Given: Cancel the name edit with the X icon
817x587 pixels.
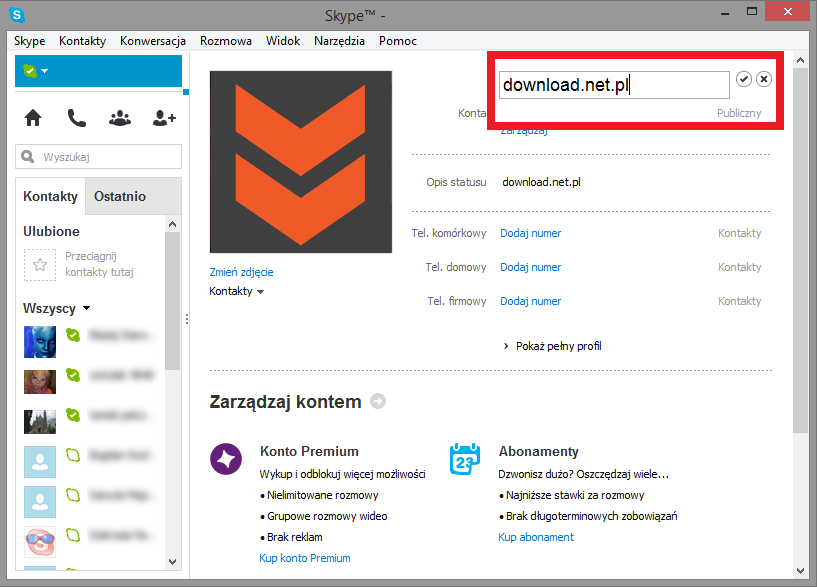Looking at the screenshot, I should (764, 79).
